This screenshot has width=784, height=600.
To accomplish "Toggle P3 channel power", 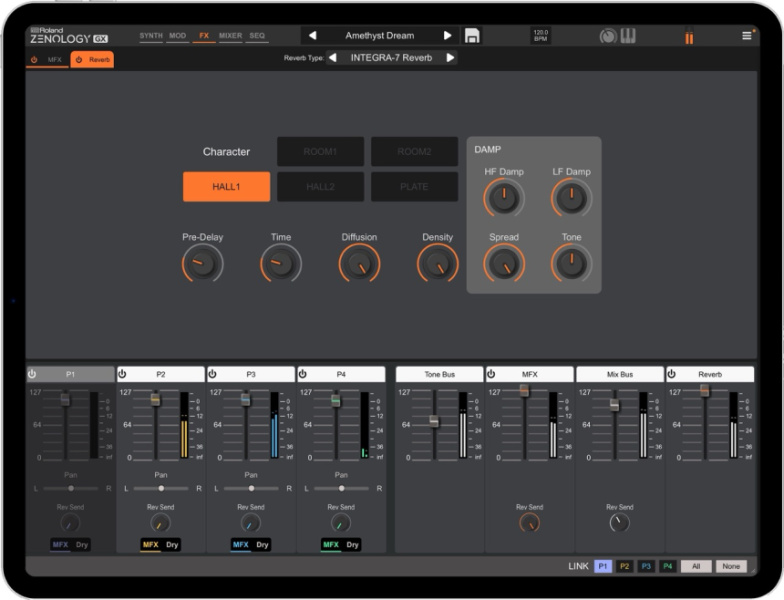I will tap(212, 374).
